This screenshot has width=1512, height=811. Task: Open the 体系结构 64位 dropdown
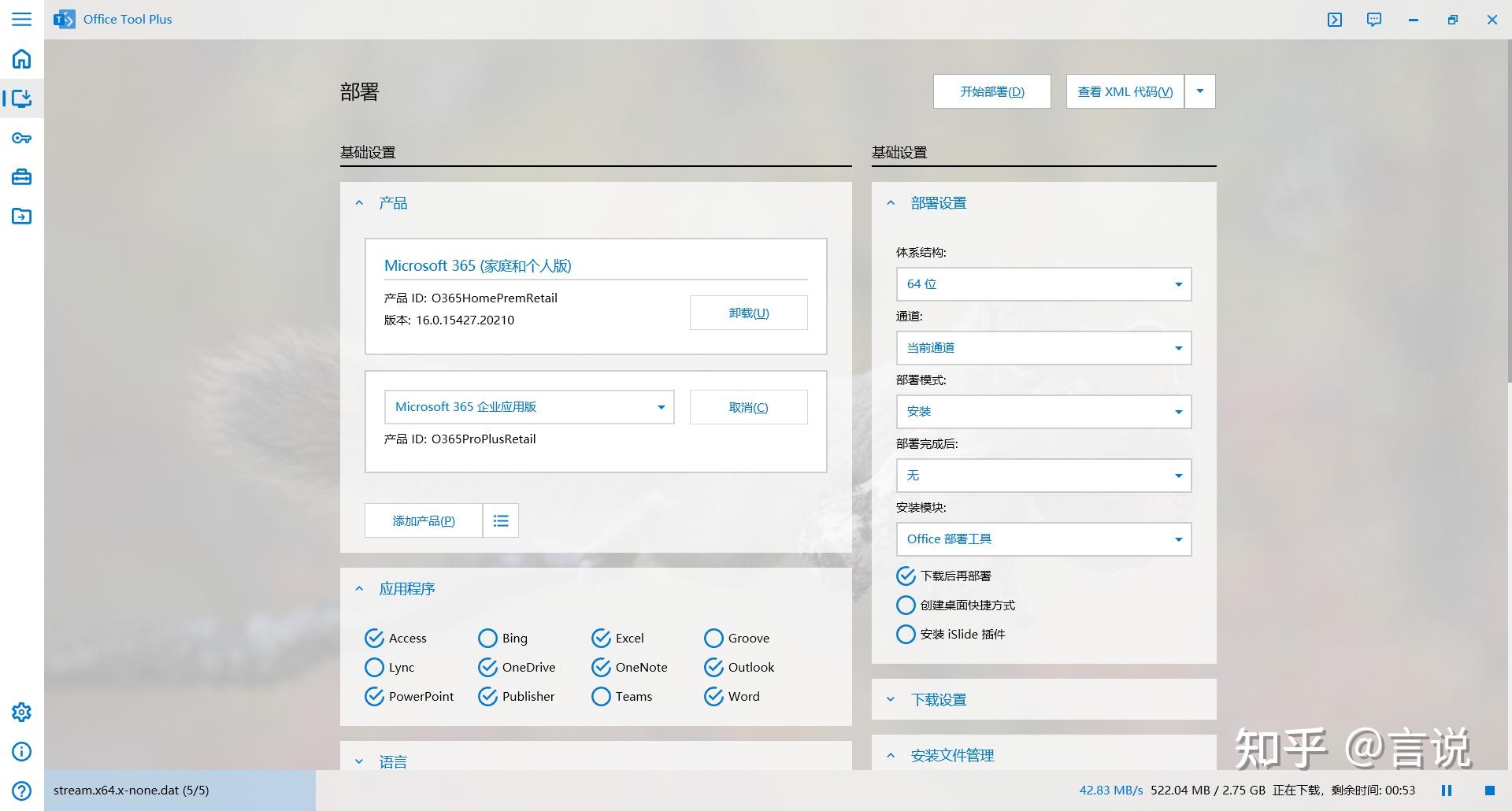1043,283
